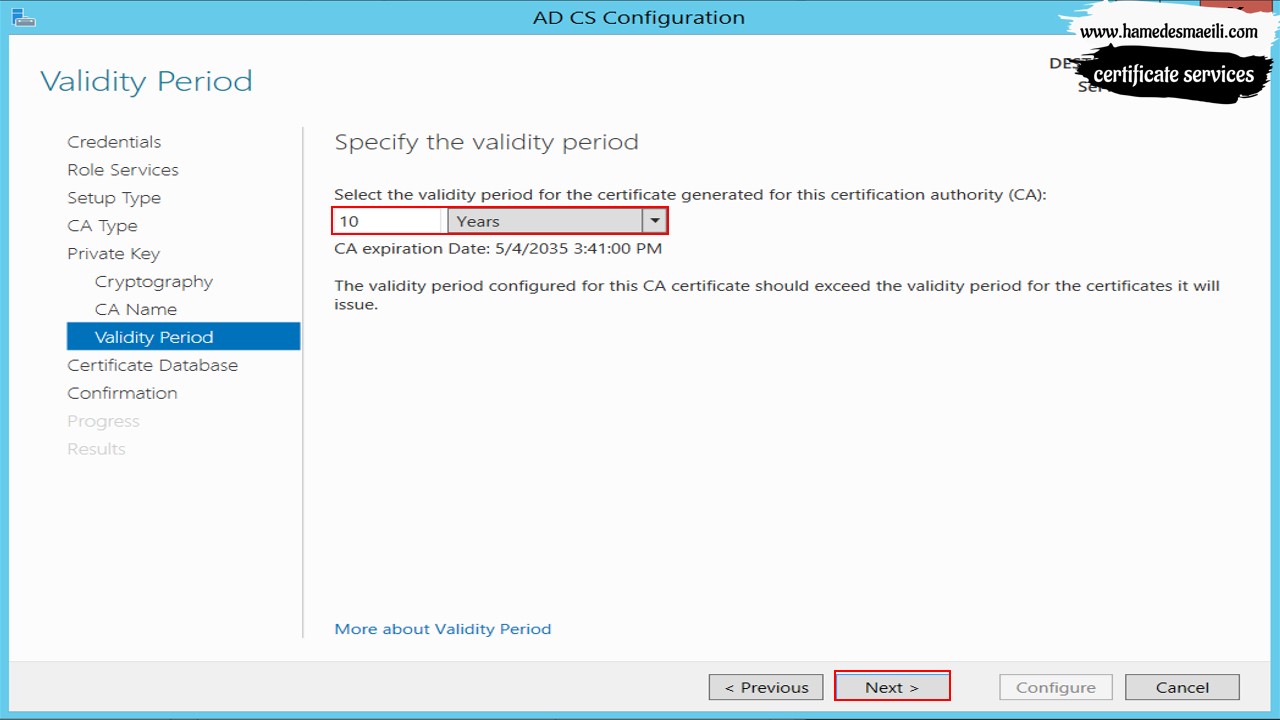
Task: Focus the validity period number field
Action: point(388,221)
